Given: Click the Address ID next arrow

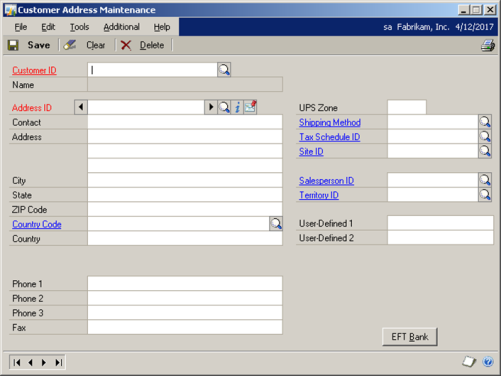Looking at the screenshot, I should tap(211, 107).
